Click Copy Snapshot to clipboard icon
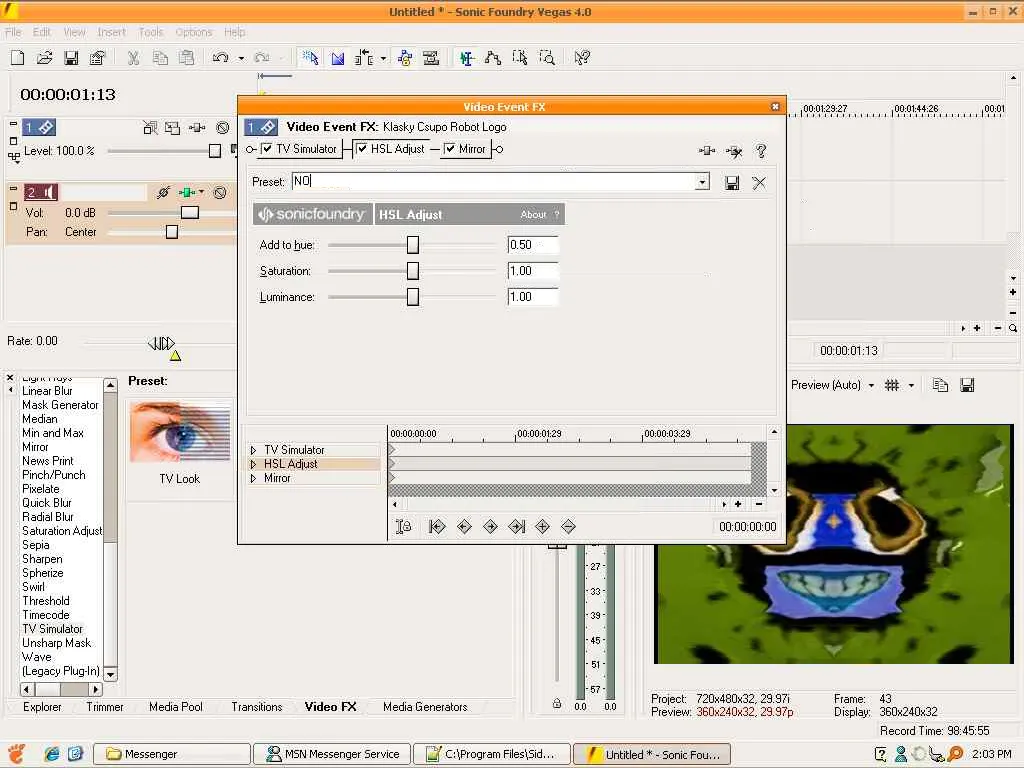Image resolution: width=1024 pixels, height=768 pixels. (940, 385)
